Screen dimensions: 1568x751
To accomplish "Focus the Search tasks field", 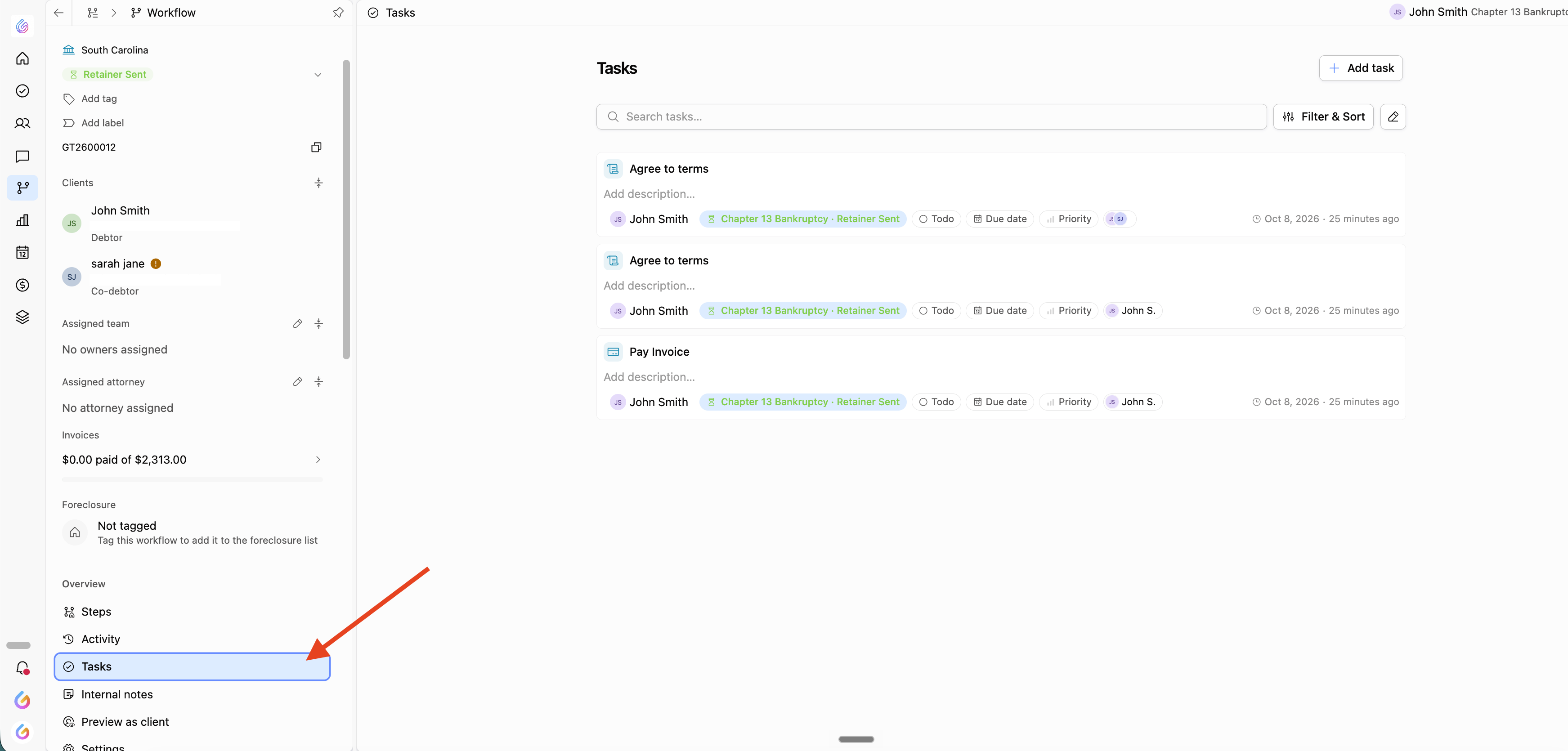I will click(x=931, y=117).
